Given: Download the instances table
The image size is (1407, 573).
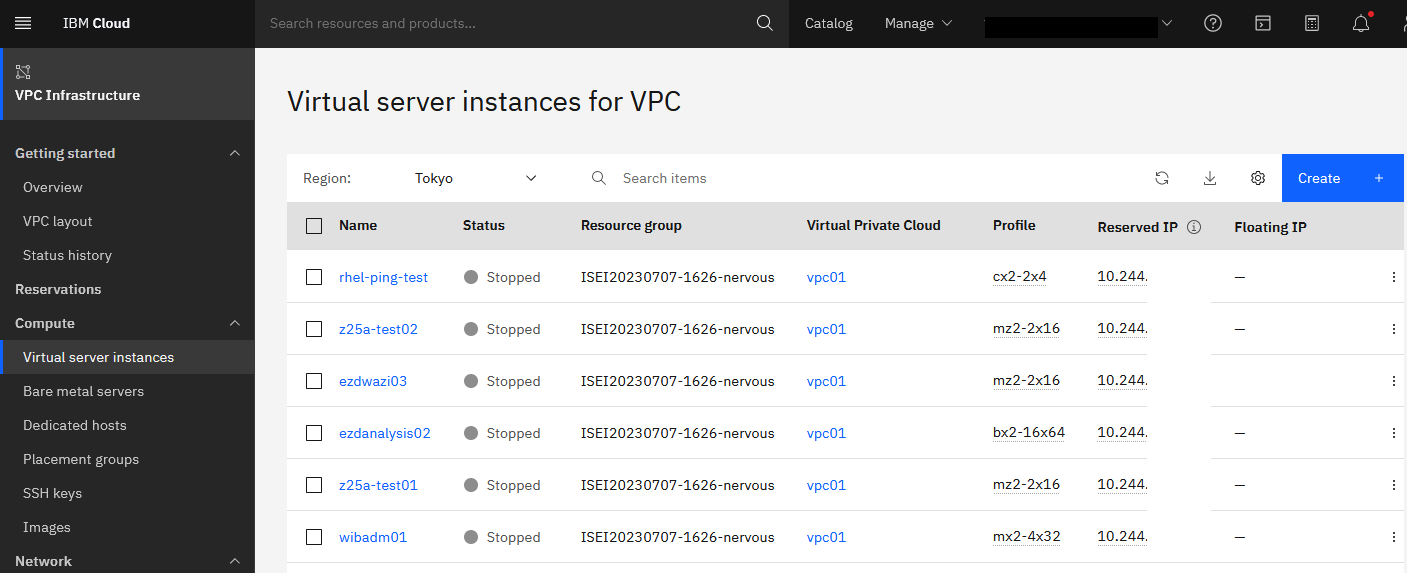Looking at the screenshot, I should click(1210, 178).
